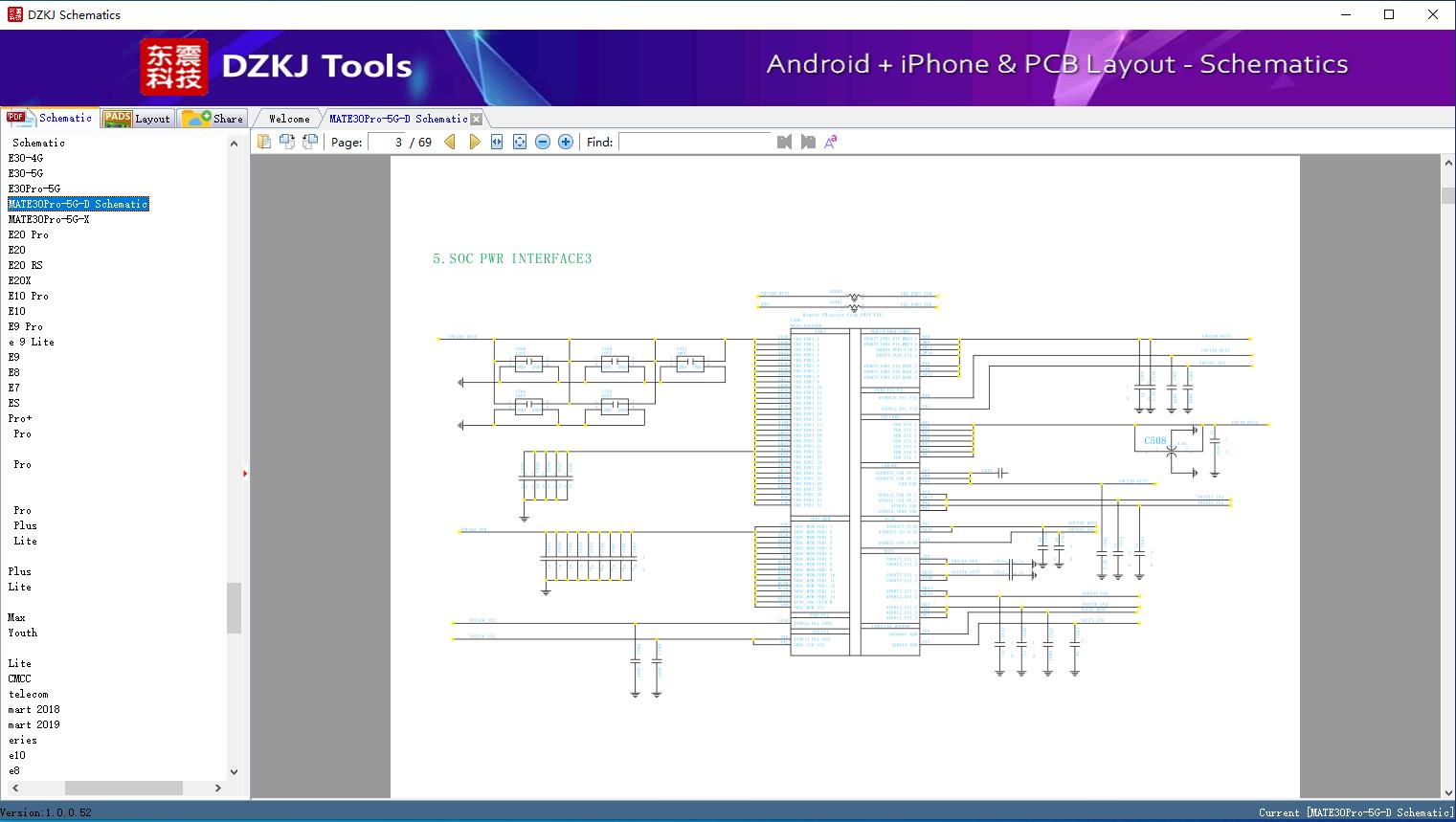The height and width of the screenshot is (822, 1456).
Task: Zoom out with the minus icon
Action: (x=543, y=142)
